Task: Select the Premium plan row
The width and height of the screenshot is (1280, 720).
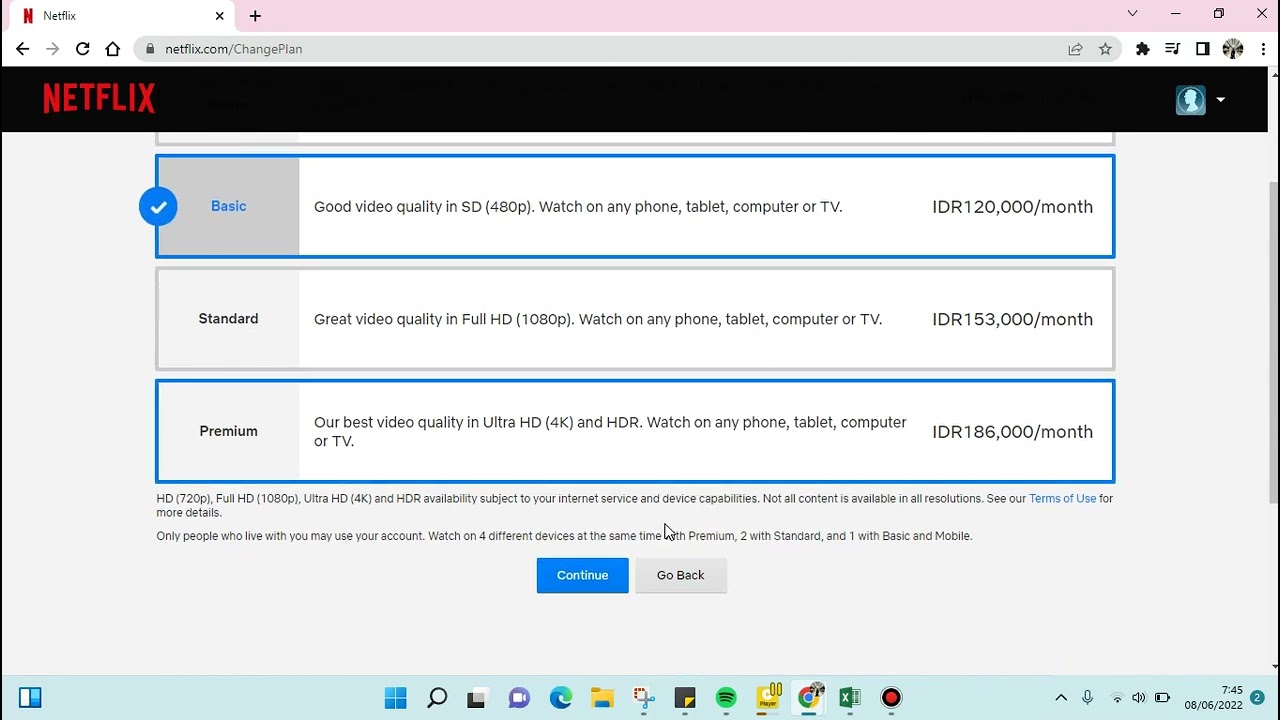Action: [x=635, y=431]
